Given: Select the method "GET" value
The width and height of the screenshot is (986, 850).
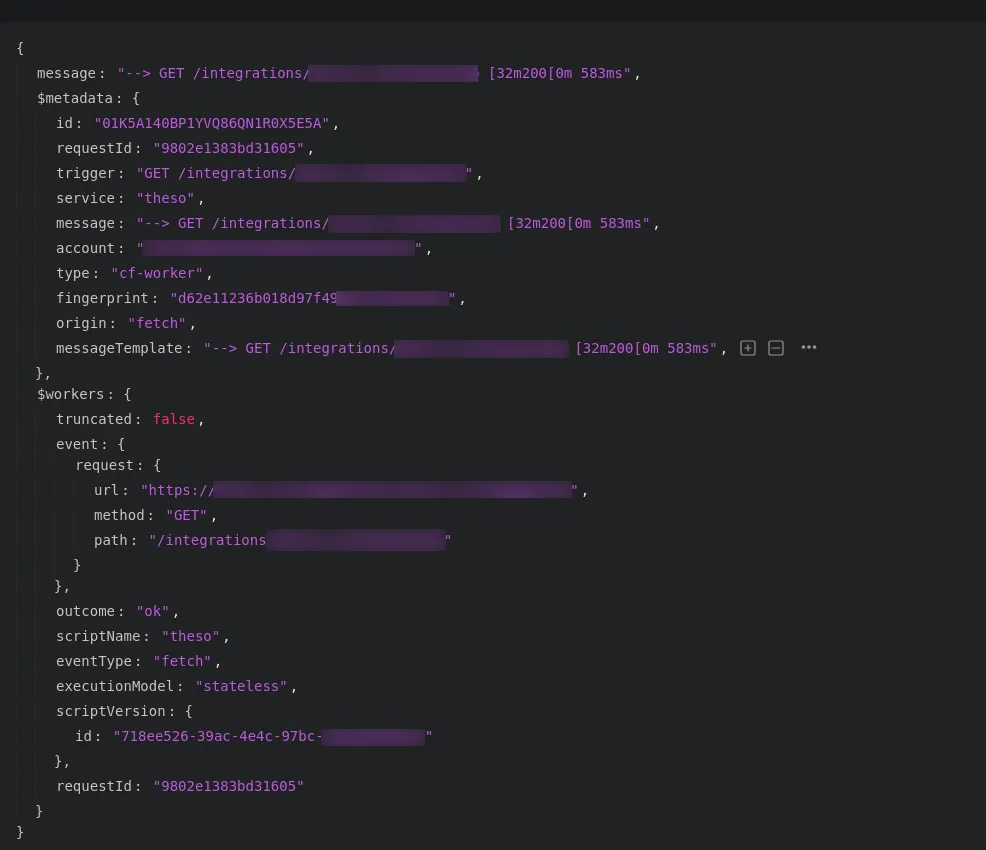Looking at the screenshot, I should pos(186,515).
